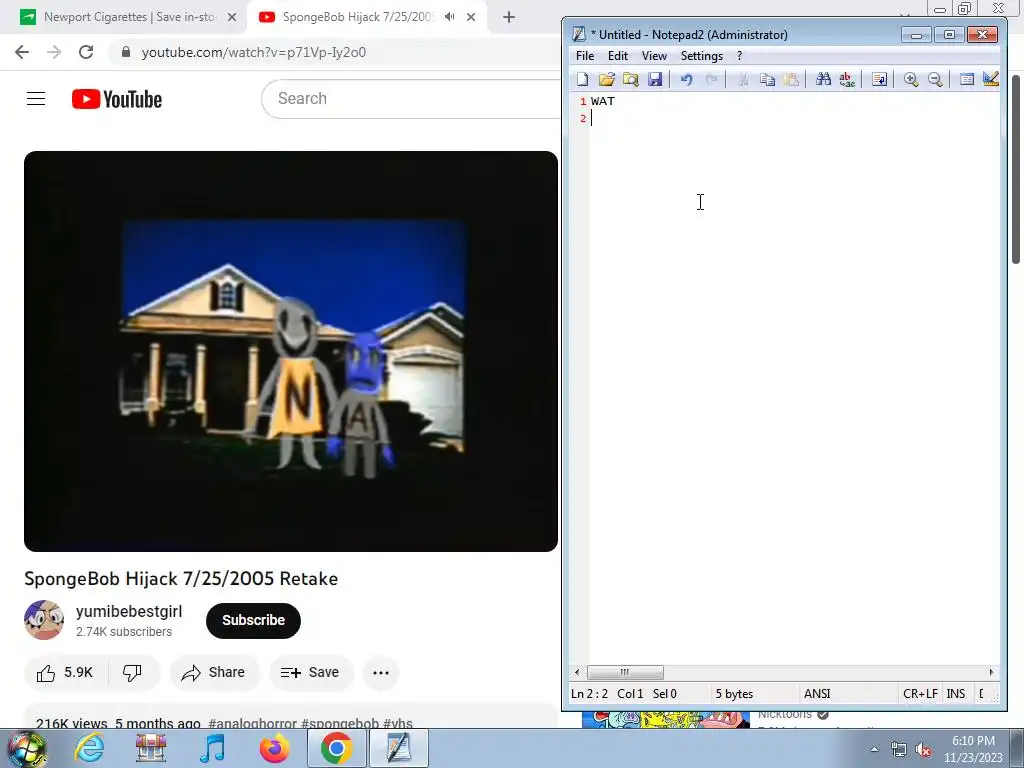Click the 'Ln 2 : 2' status entry
This screenshot has width=1024, height=768.
(589, 694)
